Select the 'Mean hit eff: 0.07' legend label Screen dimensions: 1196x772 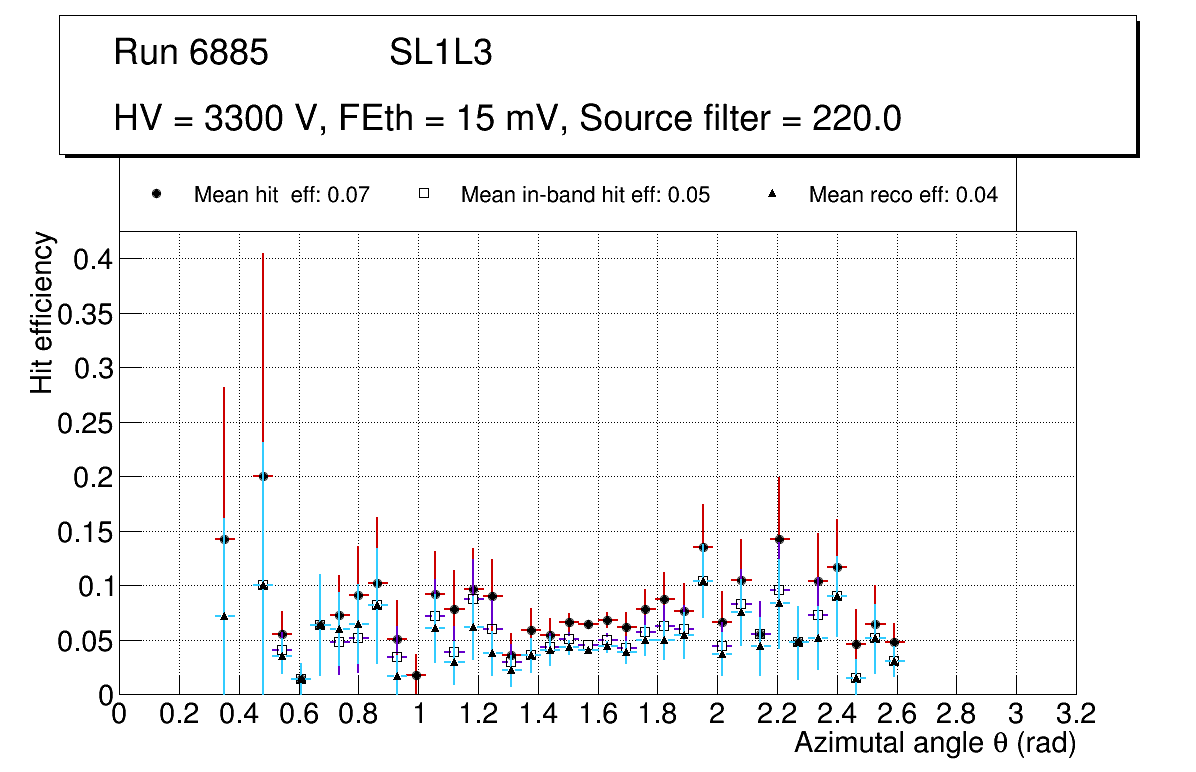click(x=282, y=195)
